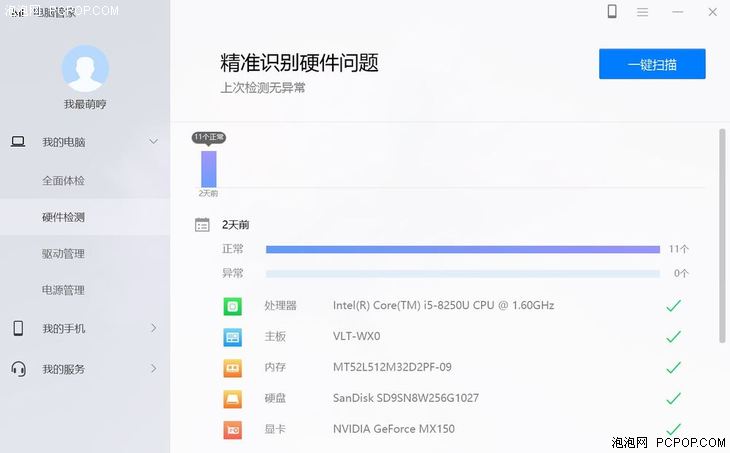The height and width of the screenshot is (453, 730).
Task: Open 全面体检 in the sidebar
Action: point(63,181)
